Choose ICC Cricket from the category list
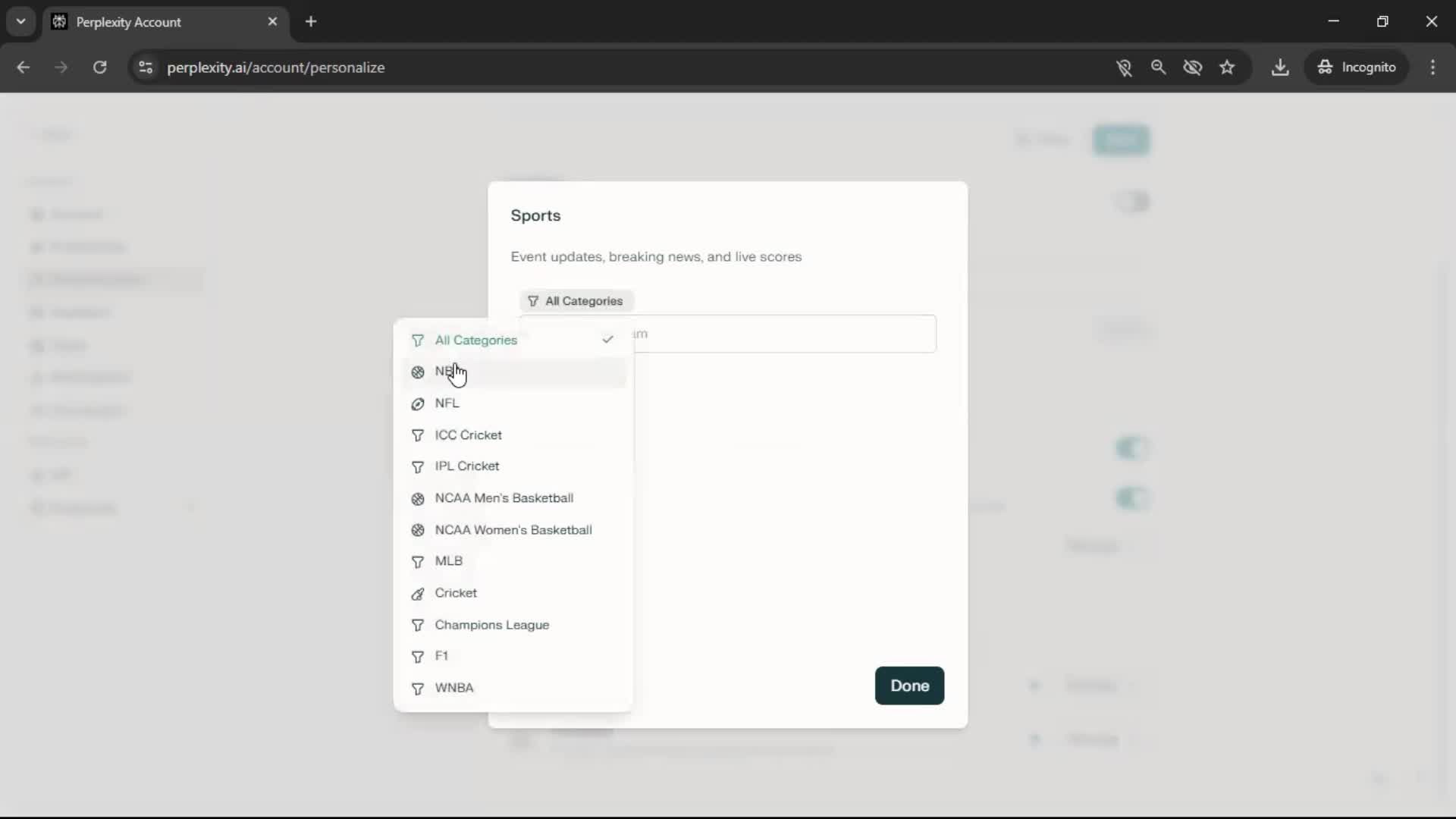Viewport: 1456px width, 819px height. point(468,435)
